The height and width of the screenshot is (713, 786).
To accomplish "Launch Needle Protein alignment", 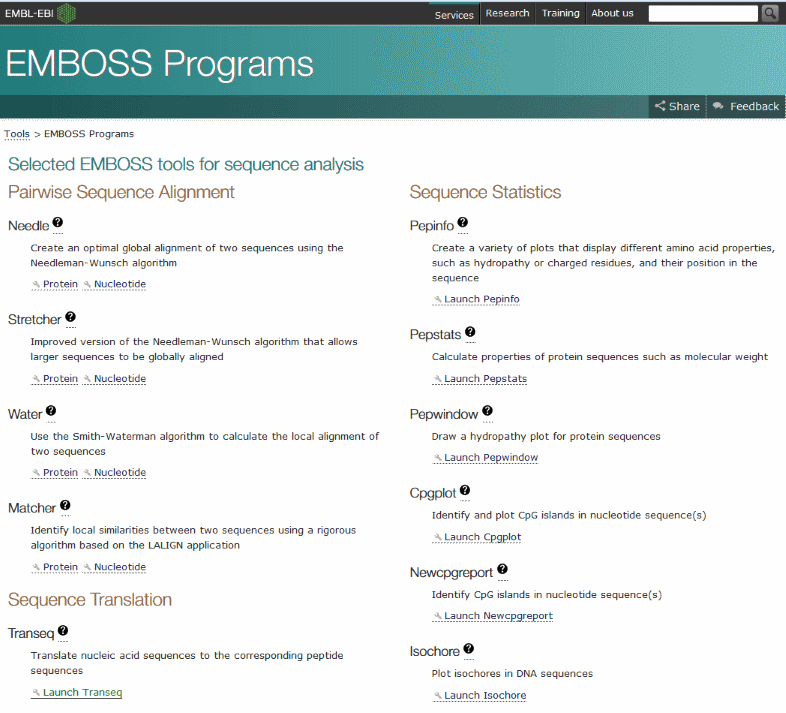I will point(60,284).
